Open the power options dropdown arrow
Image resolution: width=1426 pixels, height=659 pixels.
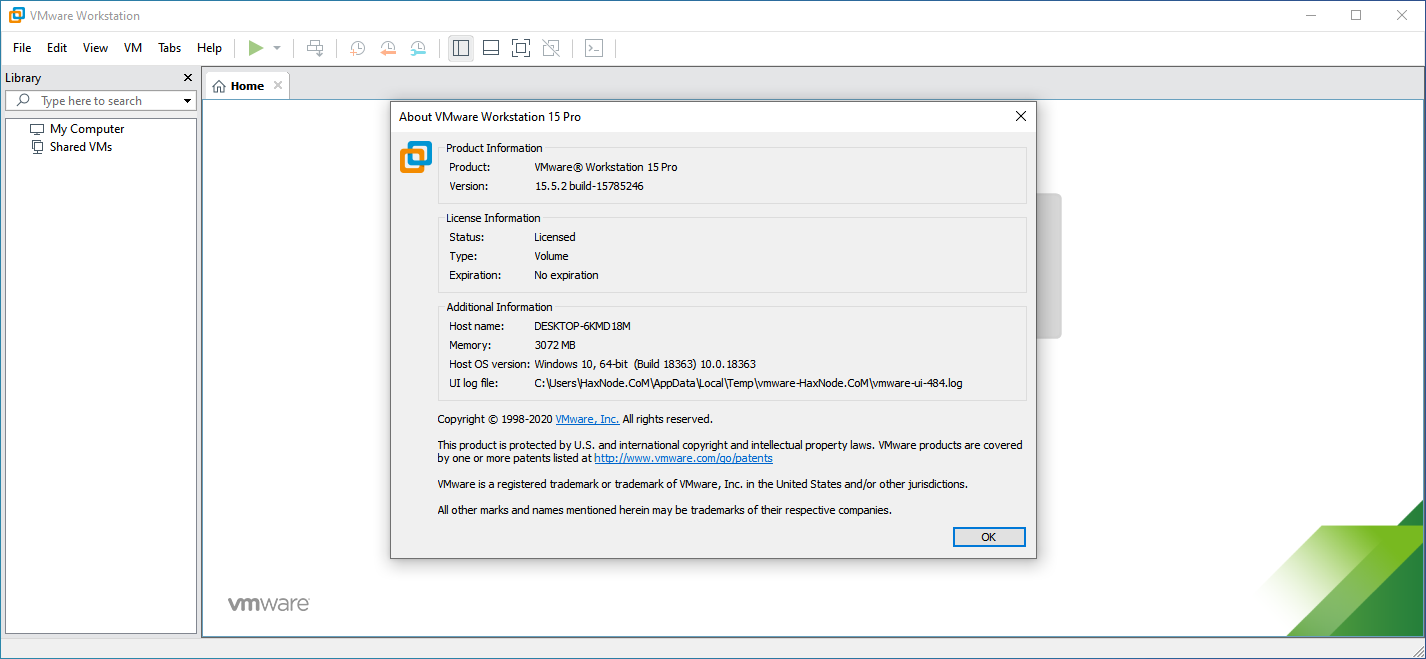point(277,48)
